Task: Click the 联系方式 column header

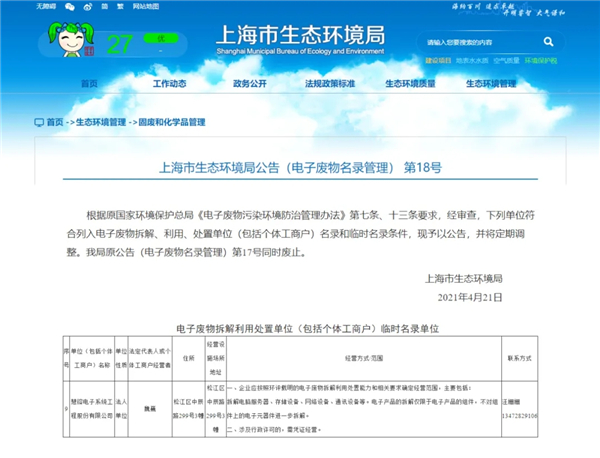Action: [x=520, y=359]
